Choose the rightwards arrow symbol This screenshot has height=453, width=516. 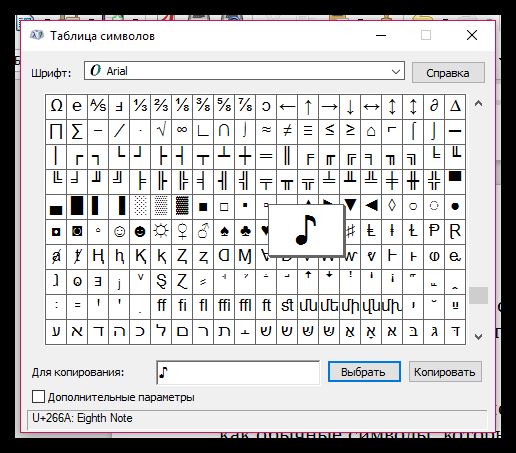pyautogui.click(x=329, y=106)
